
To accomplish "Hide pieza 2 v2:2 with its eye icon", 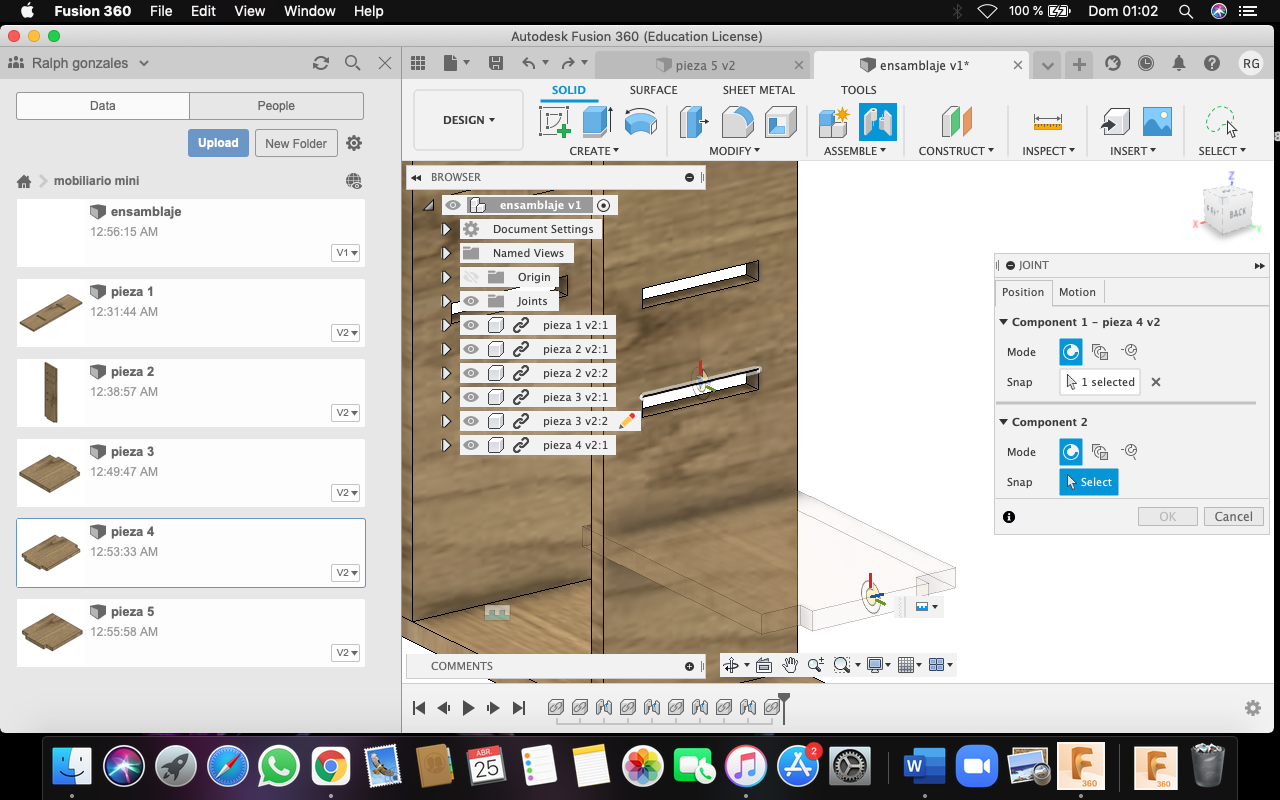I will [x=471, y=373].
